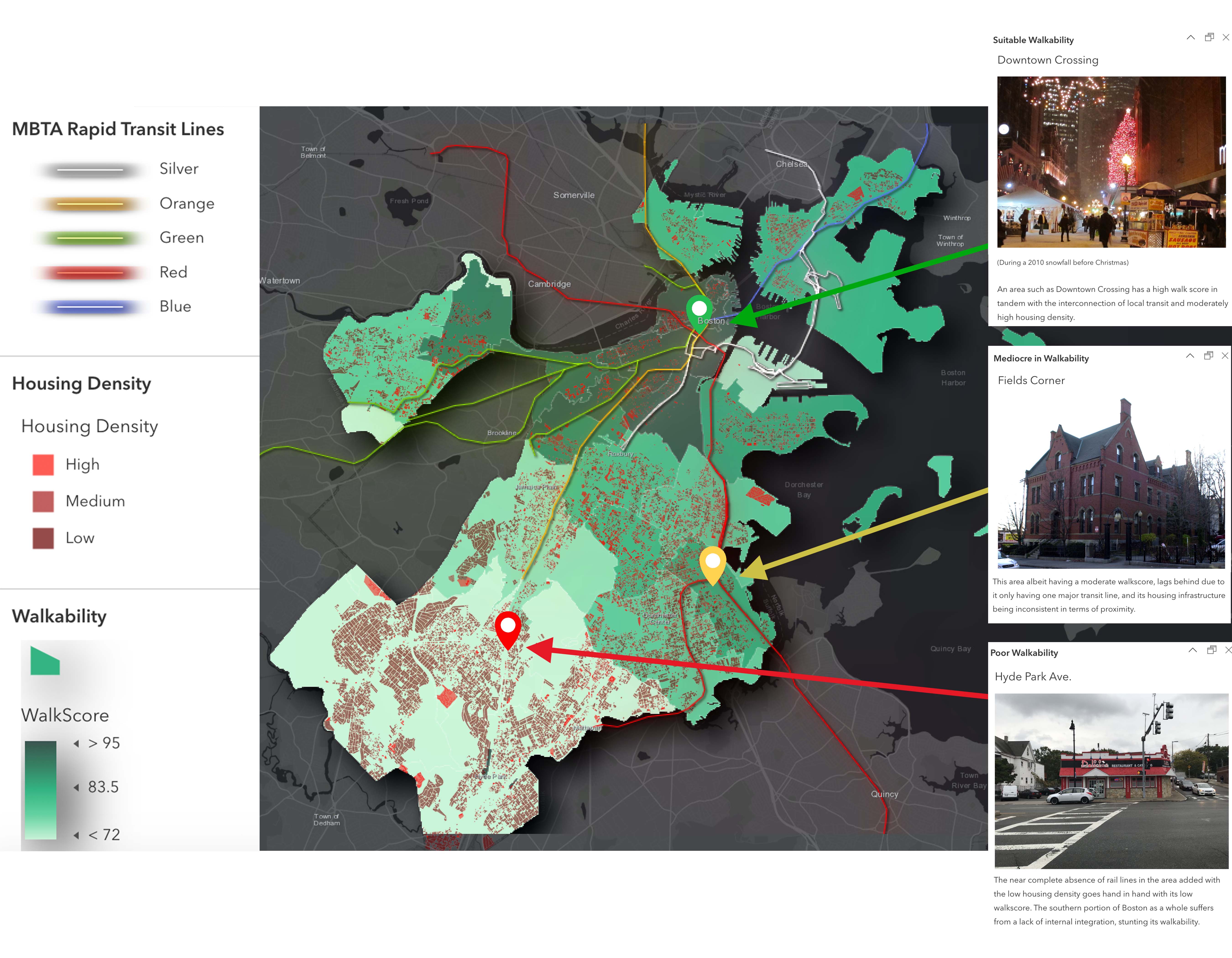Click the 'Chelsea' map label
The image size is (1232, 958).
tap(791, 164)
